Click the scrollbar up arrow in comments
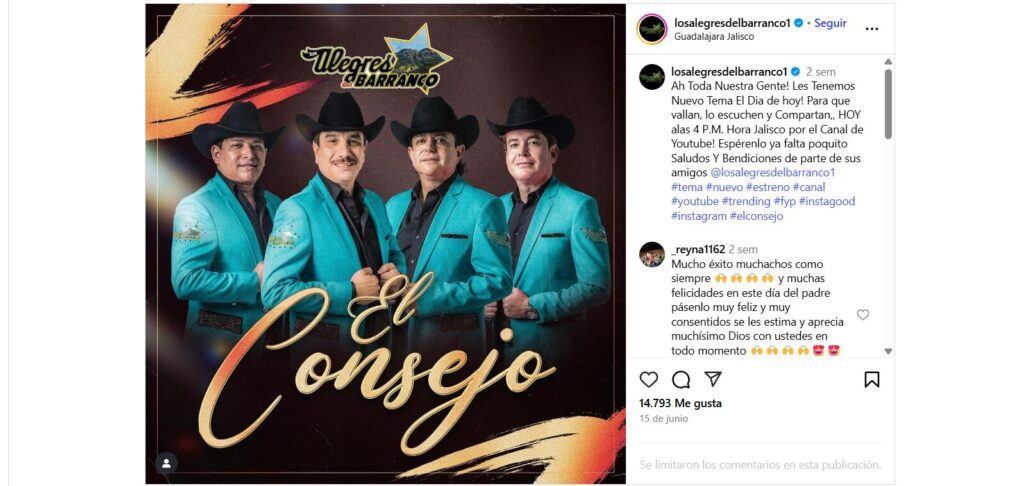1024x486 pixels. click(x=888, y=61)
